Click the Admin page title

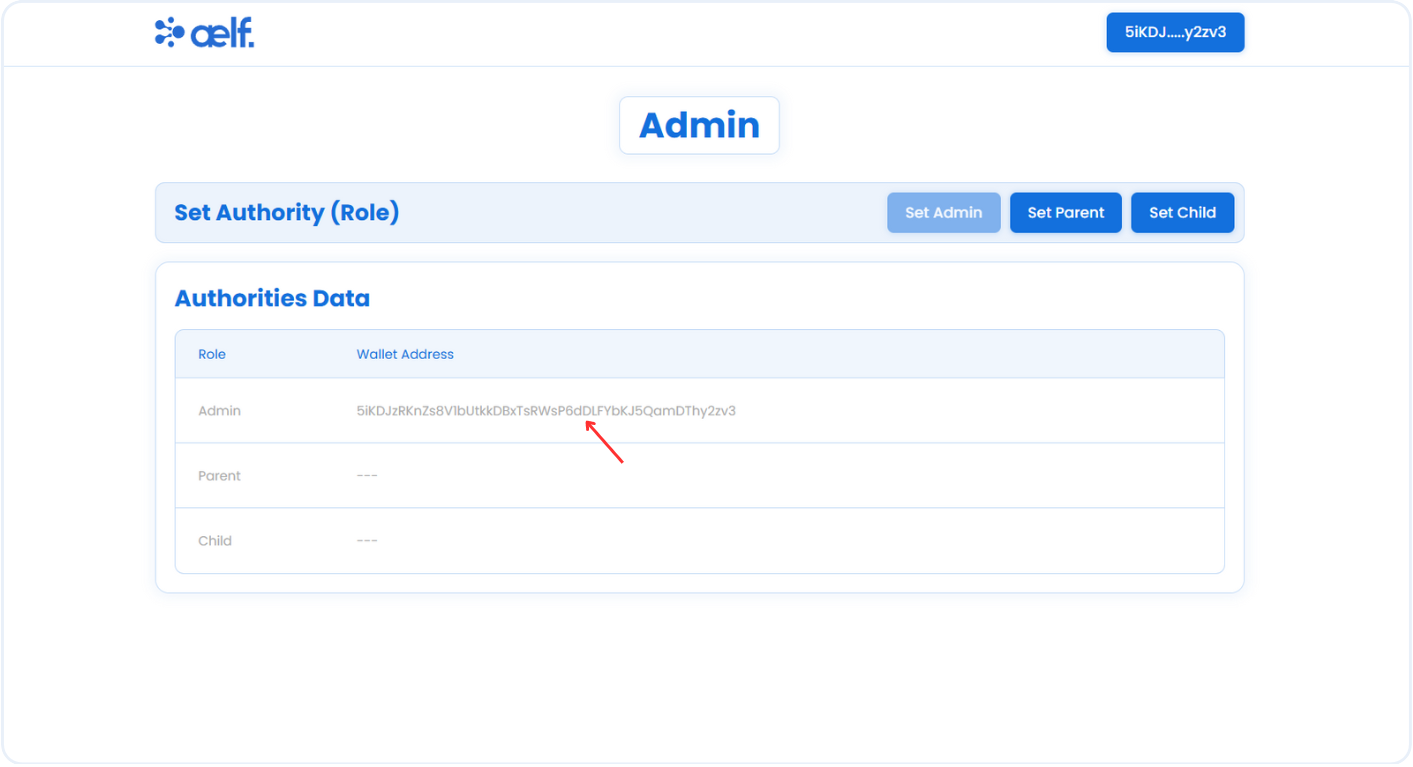pyautogui.click(x=699, y=125)
